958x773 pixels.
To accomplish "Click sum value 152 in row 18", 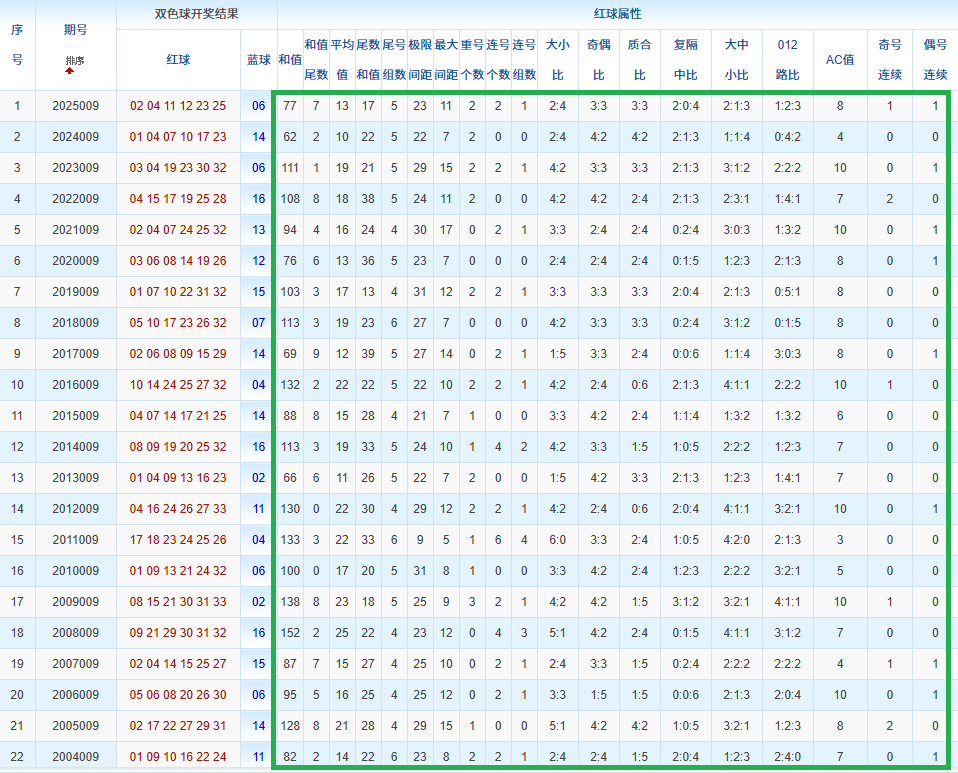I will (x=290, y=633).
